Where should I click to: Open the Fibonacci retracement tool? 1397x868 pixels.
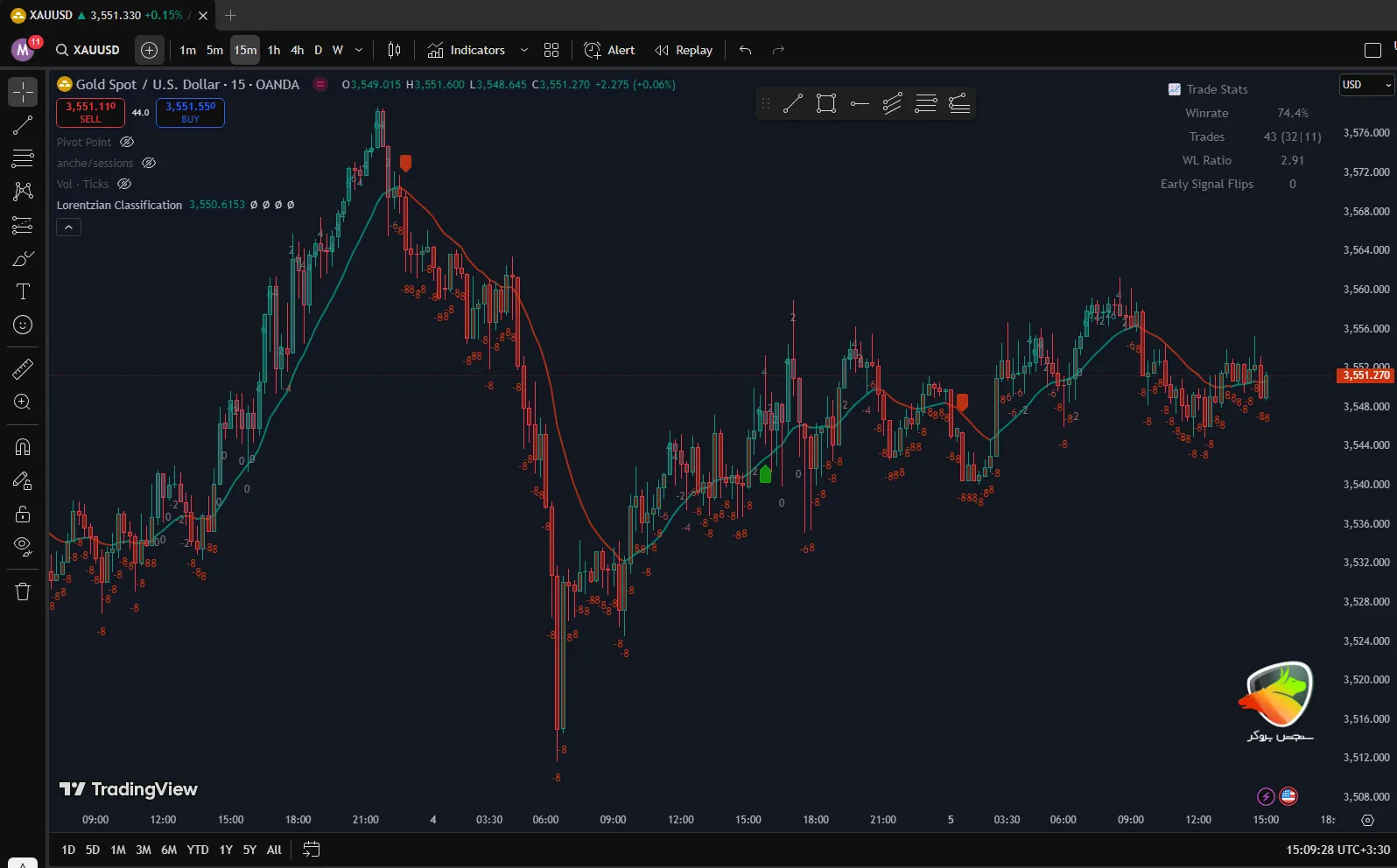[23, 158]
